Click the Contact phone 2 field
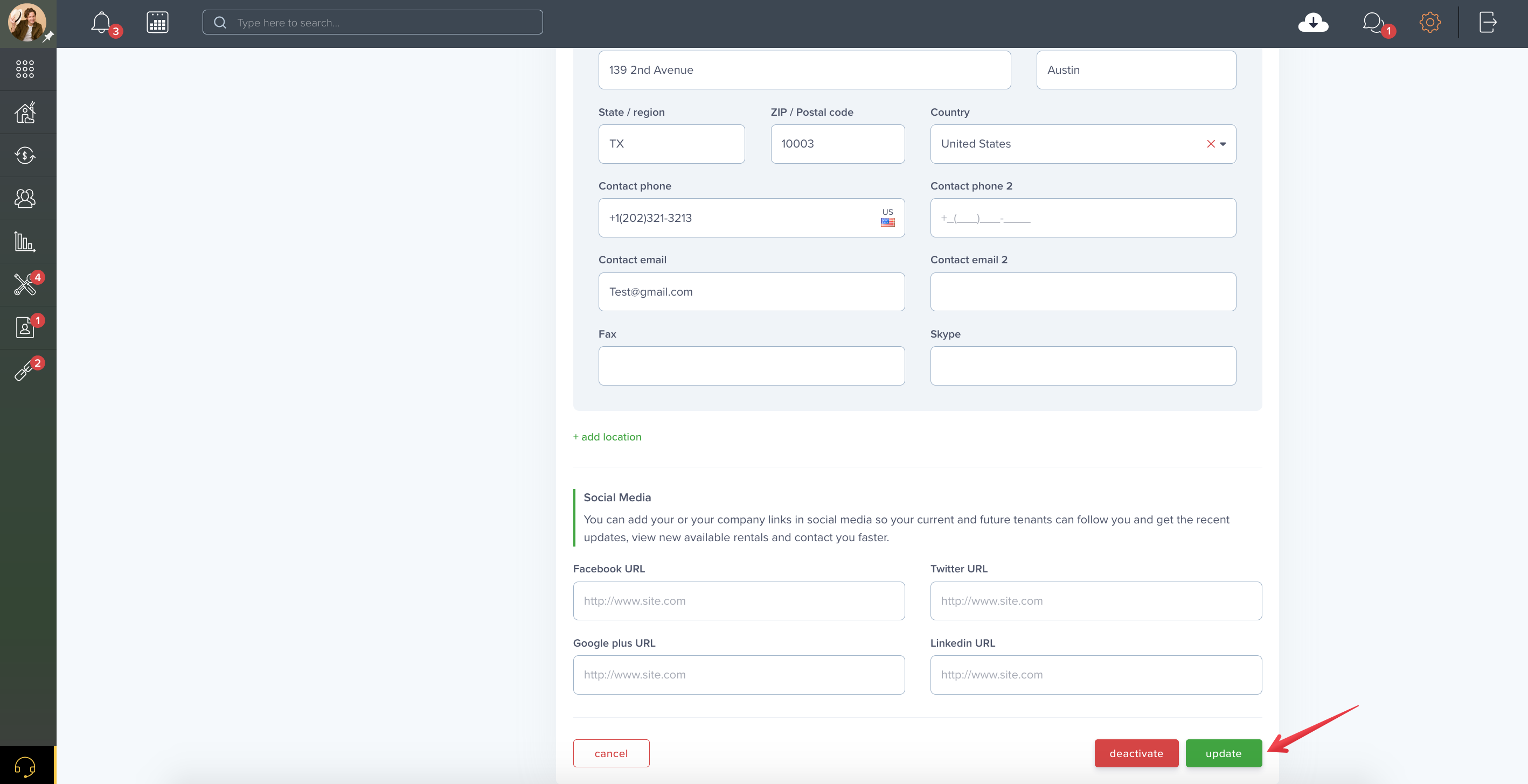This screenshot has width=1528, height=784. (1083, 218)
